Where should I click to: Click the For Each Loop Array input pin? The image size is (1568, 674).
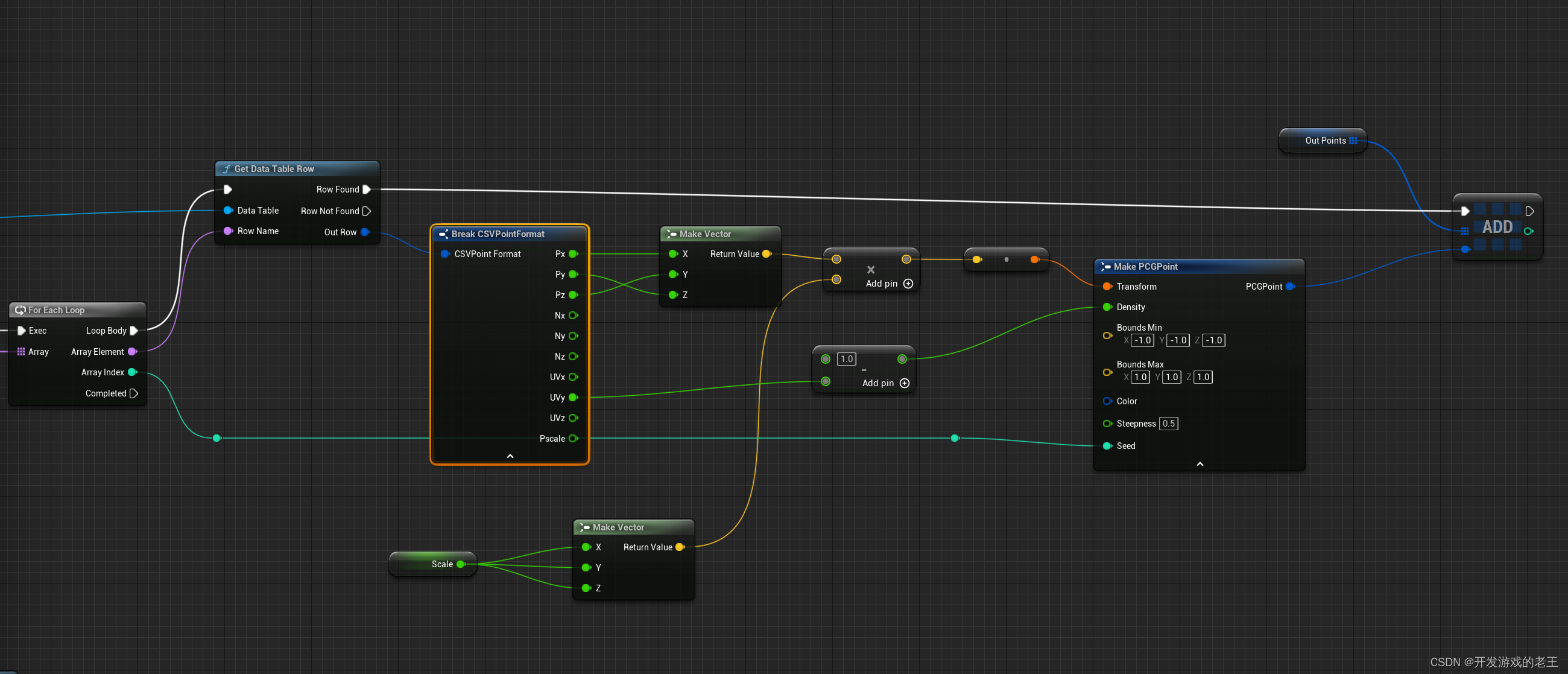tap(21, 351)
